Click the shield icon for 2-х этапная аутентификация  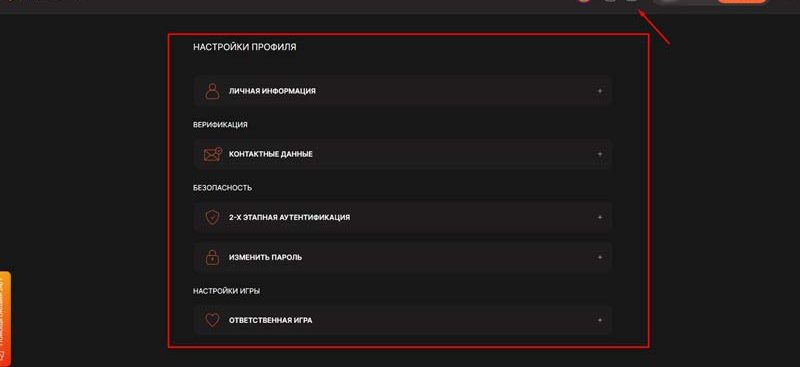(212, 217)
